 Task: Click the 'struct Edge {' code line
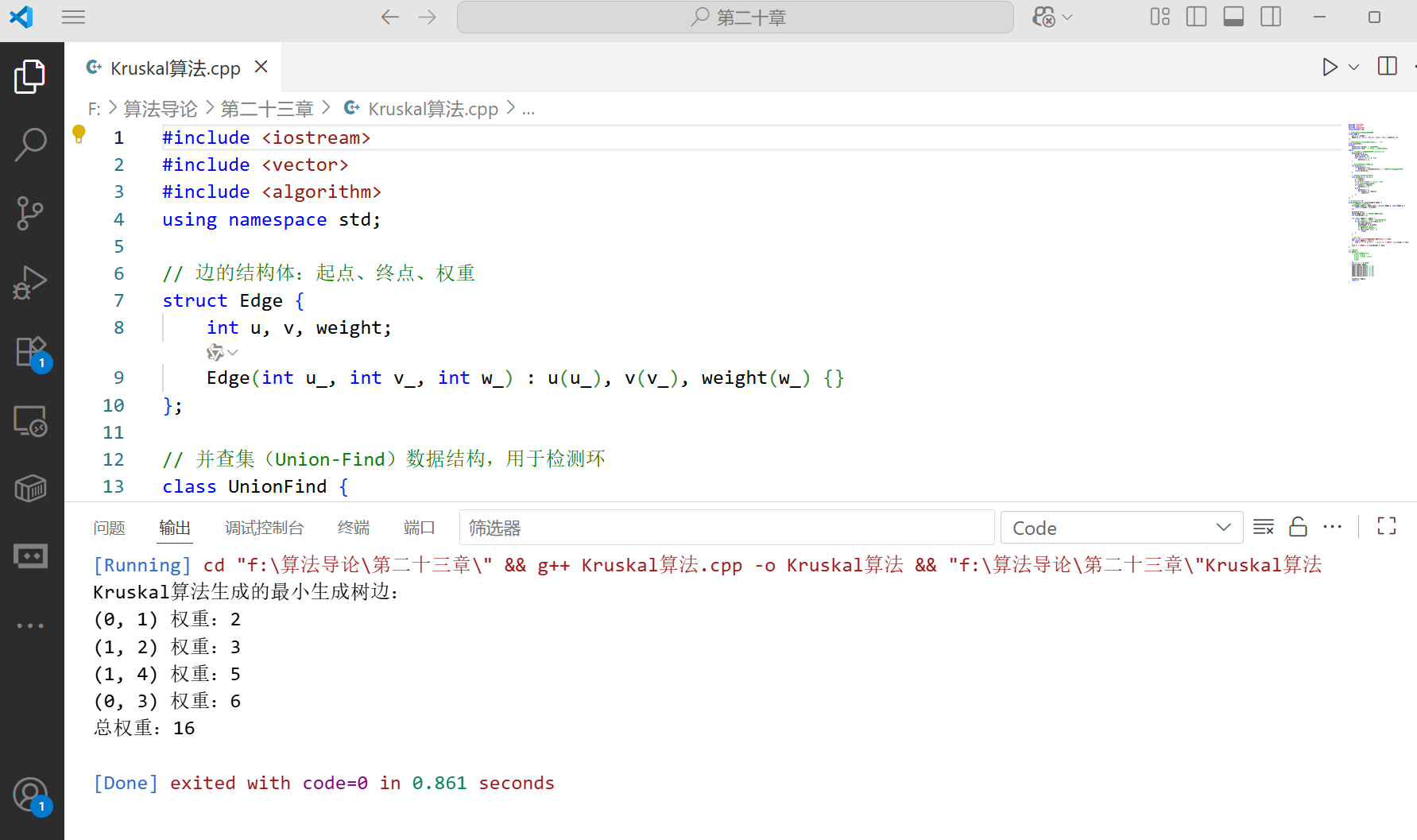coord(233,300)
